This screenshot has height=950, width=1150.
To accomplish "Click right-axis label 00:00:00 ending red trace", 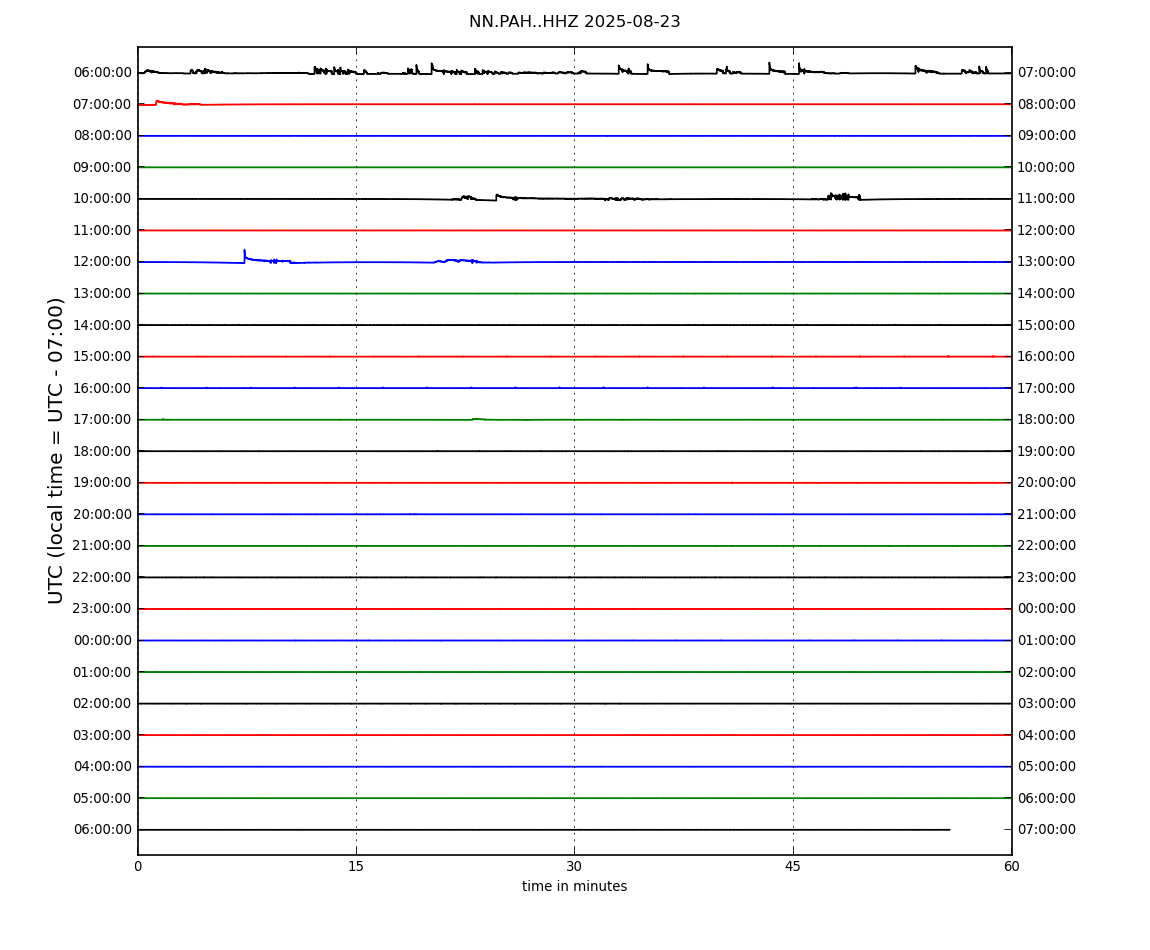I will (x=1047, y=609).
